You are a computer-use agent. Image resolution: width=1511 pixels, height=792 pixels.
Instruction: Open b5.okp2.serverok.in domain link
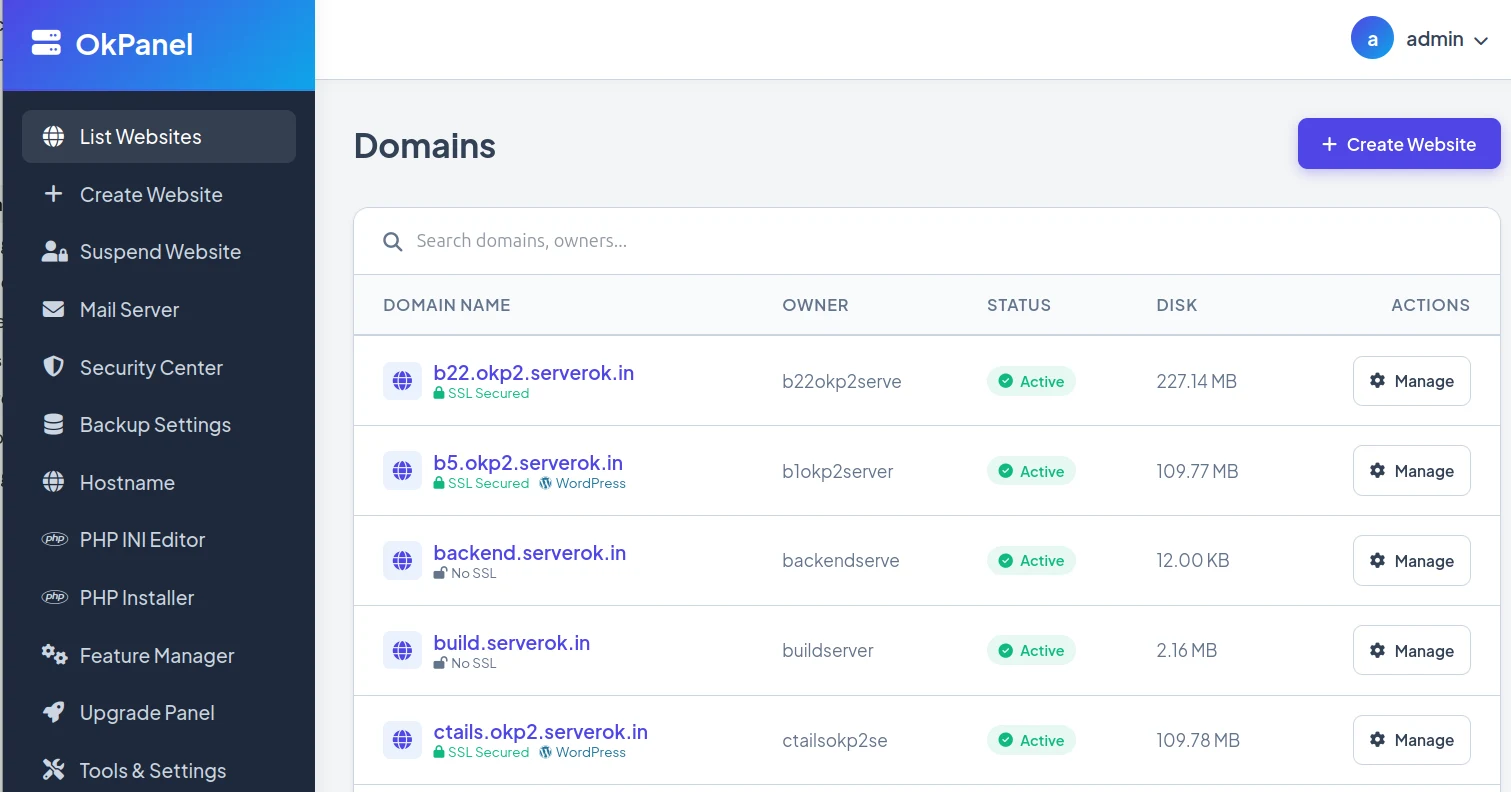point(528,463)
